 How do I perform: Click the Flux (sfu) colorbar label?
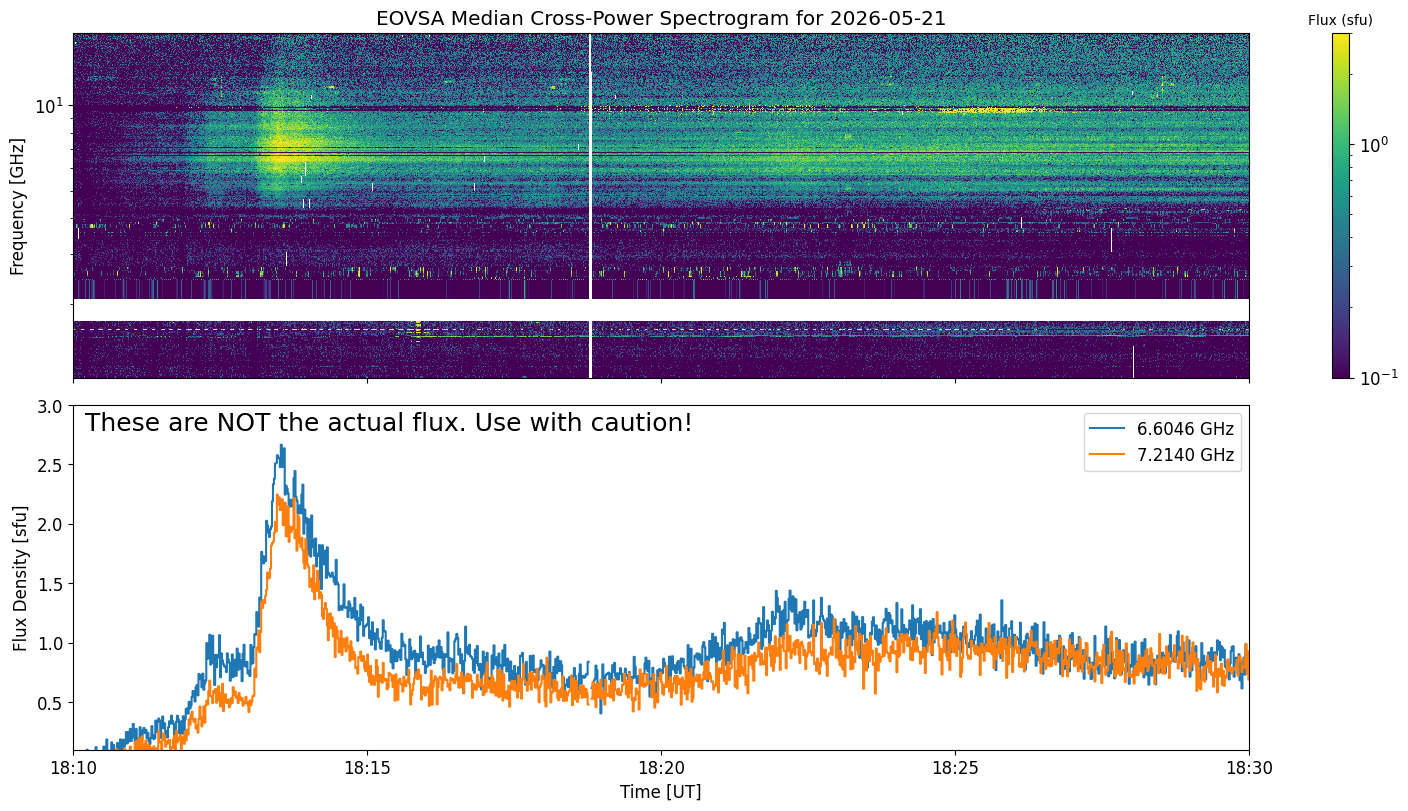pyautogui.click(x=1341, y=20)
